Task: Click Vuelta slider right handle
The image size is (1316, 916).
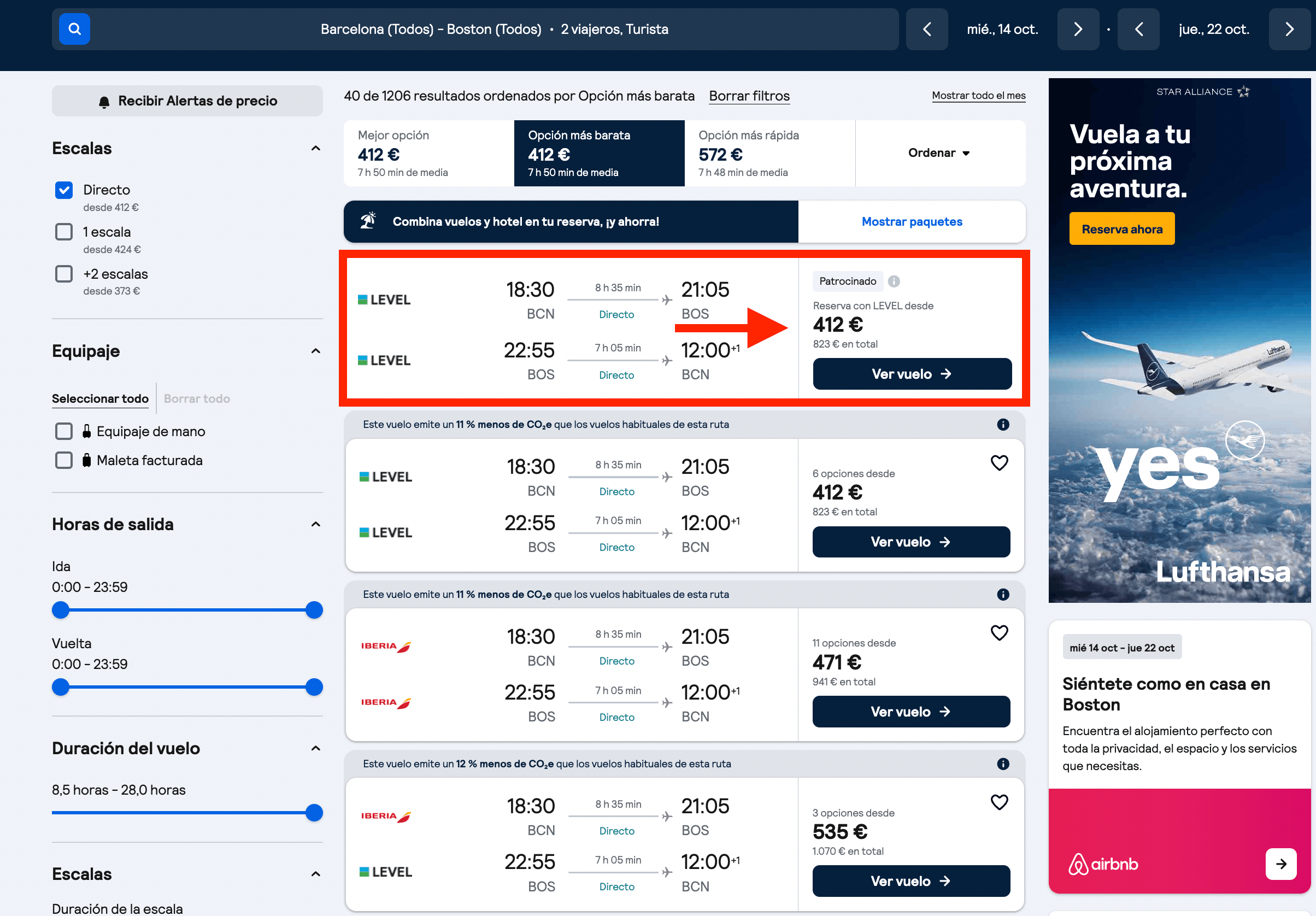Action: [x=314, y=686]
